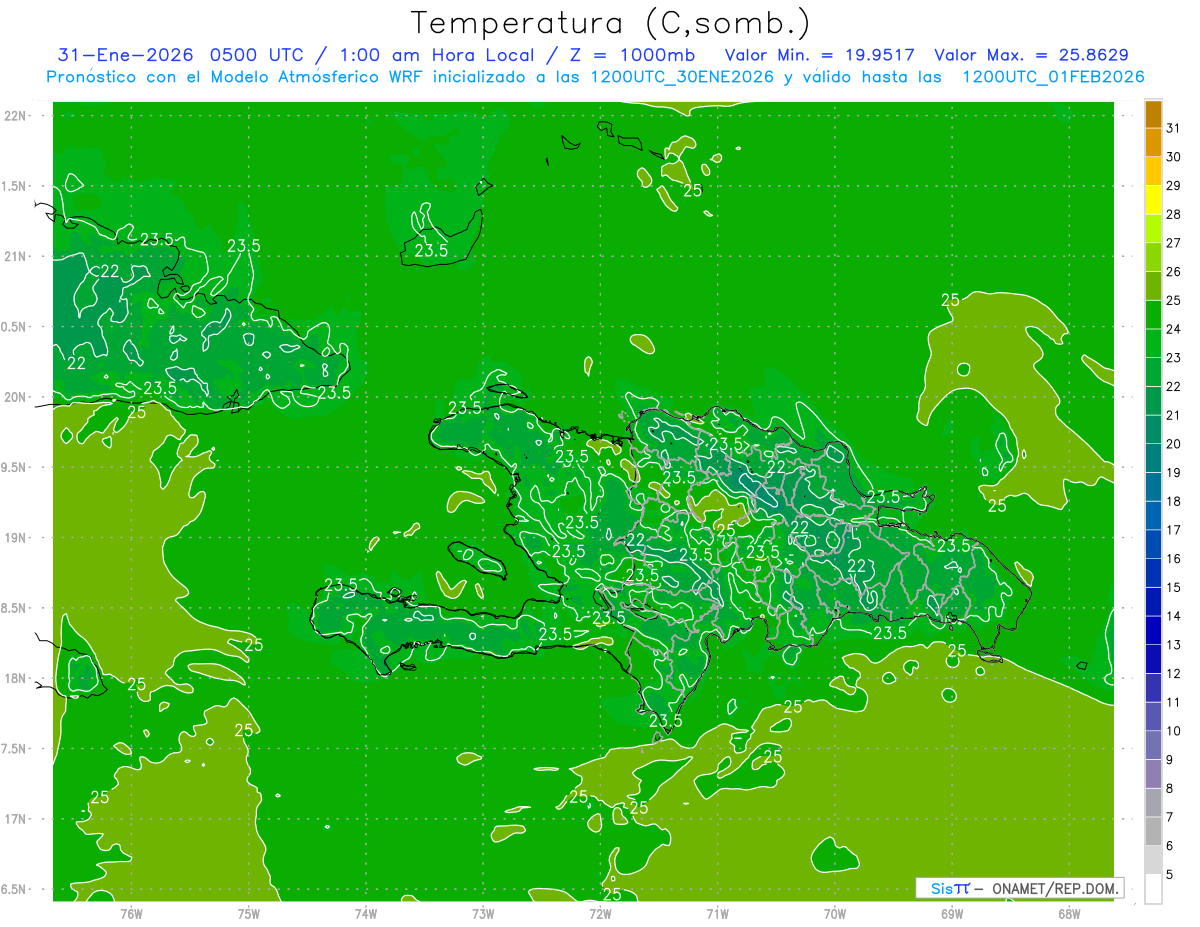
Task: Click the '76W' longitude axis label
Action: [131, 914]
